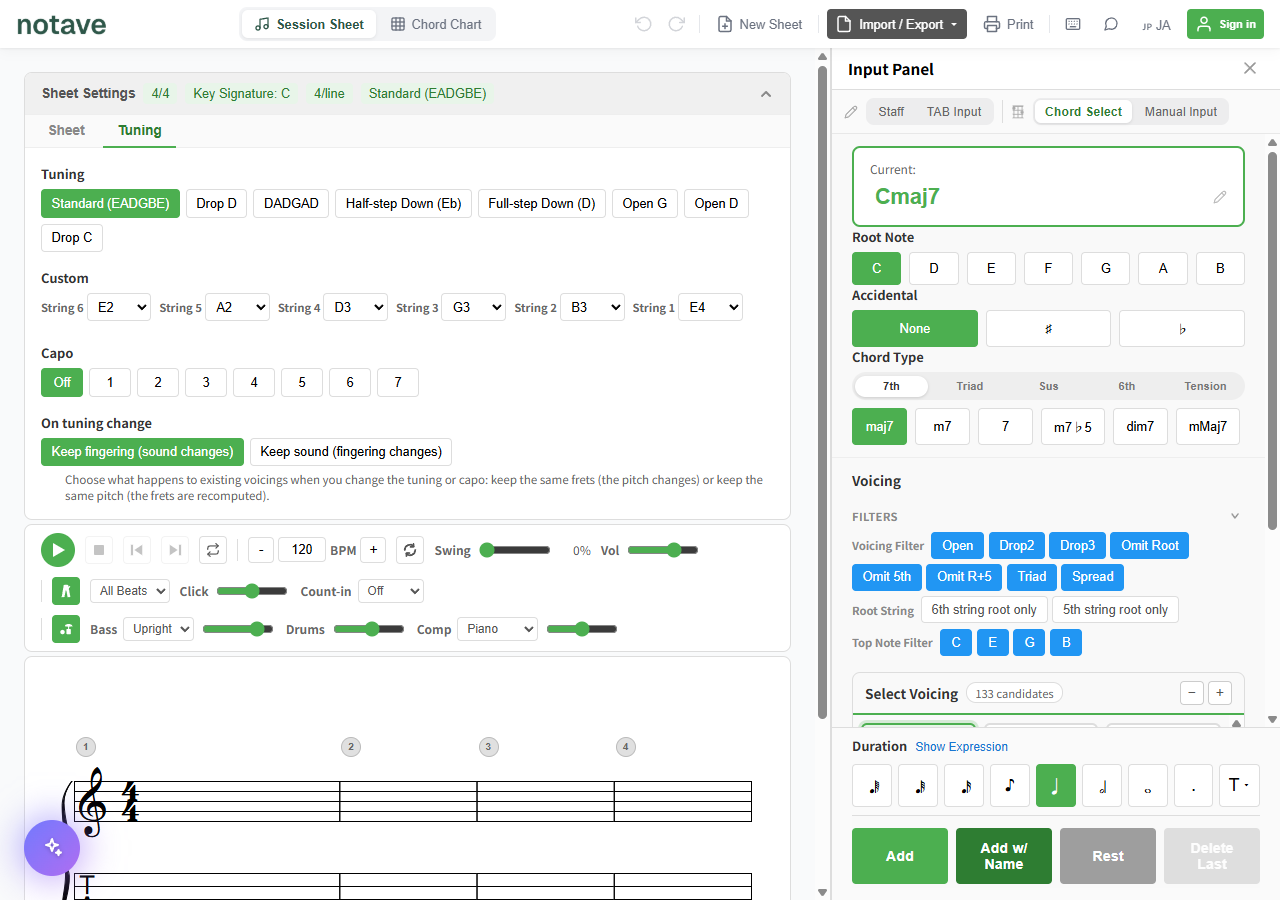1280x900 pixels.
Task: Switch to Manual Input mode
Action: click(1181, 112)
